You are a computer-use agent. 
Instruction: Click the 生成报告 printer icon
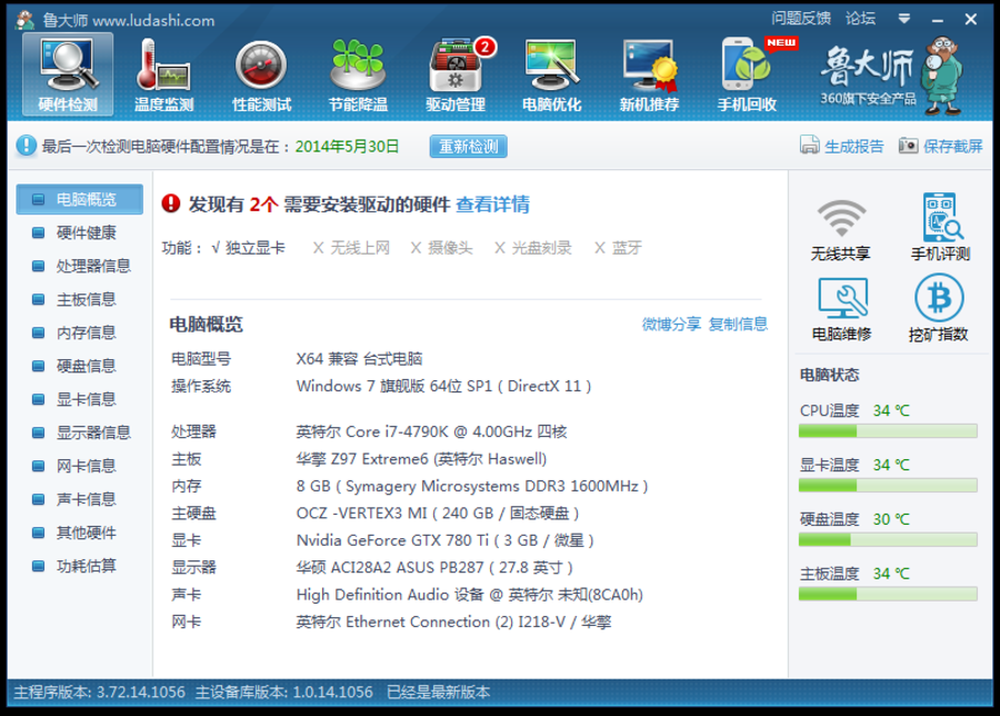coord(809,145)
